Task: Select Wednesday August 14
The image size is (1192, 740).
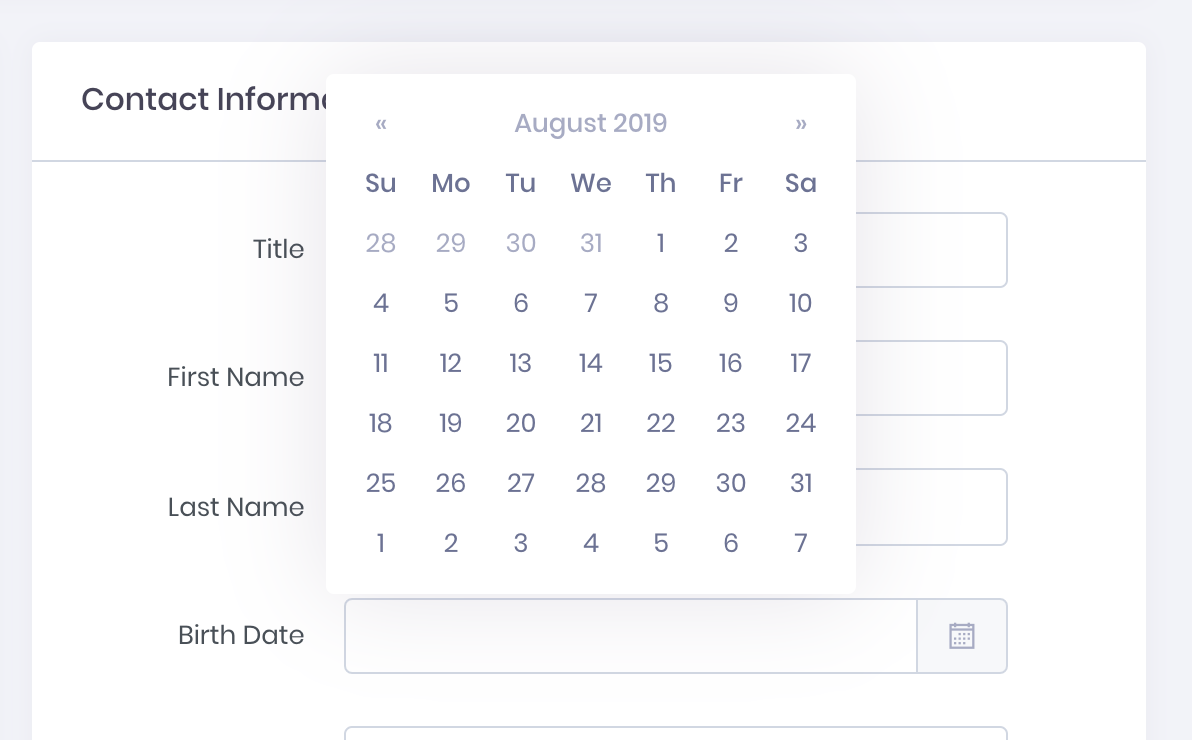Action: [591, 363]
